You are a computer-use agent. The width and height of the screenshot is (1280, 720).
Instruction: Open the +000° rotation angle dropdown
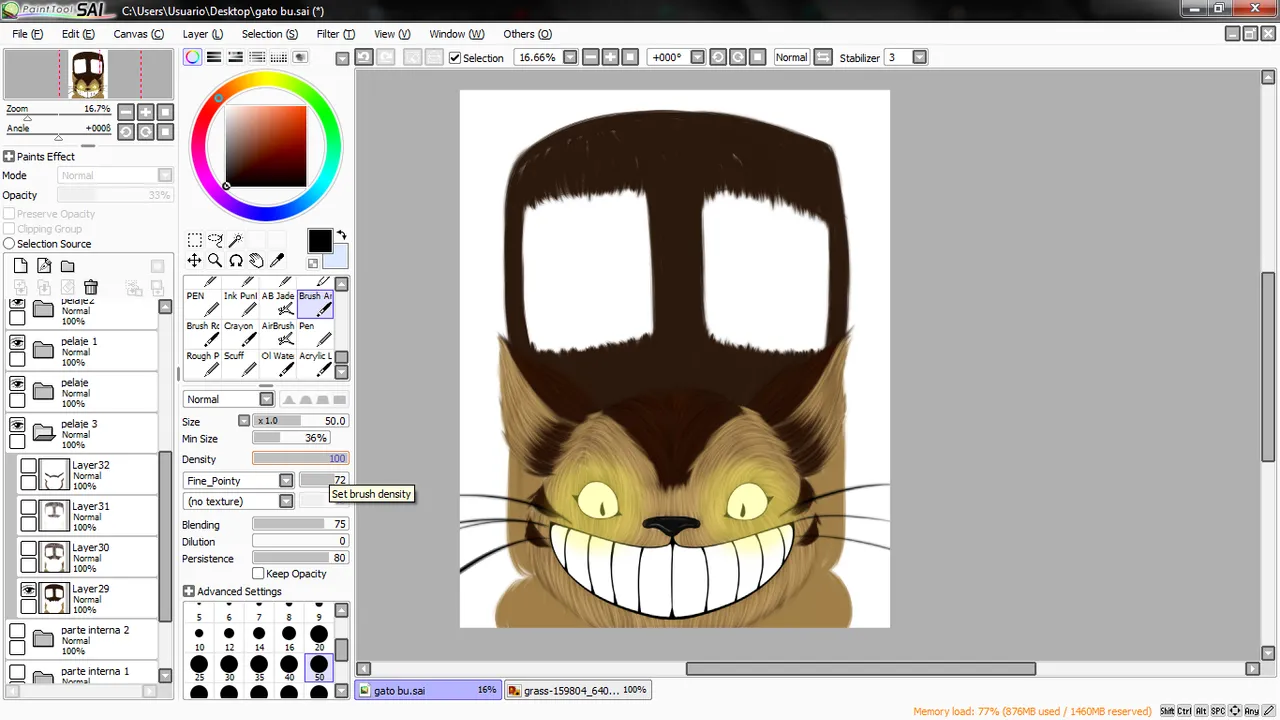click(697, 57)
